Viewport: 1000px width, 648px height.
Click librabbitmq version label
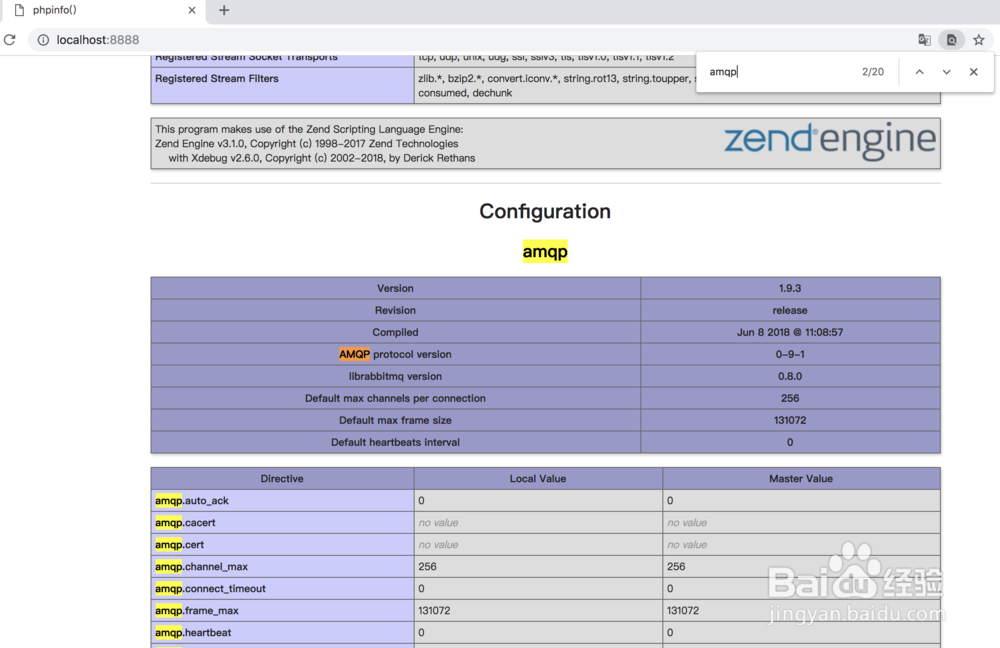[395, 376]
